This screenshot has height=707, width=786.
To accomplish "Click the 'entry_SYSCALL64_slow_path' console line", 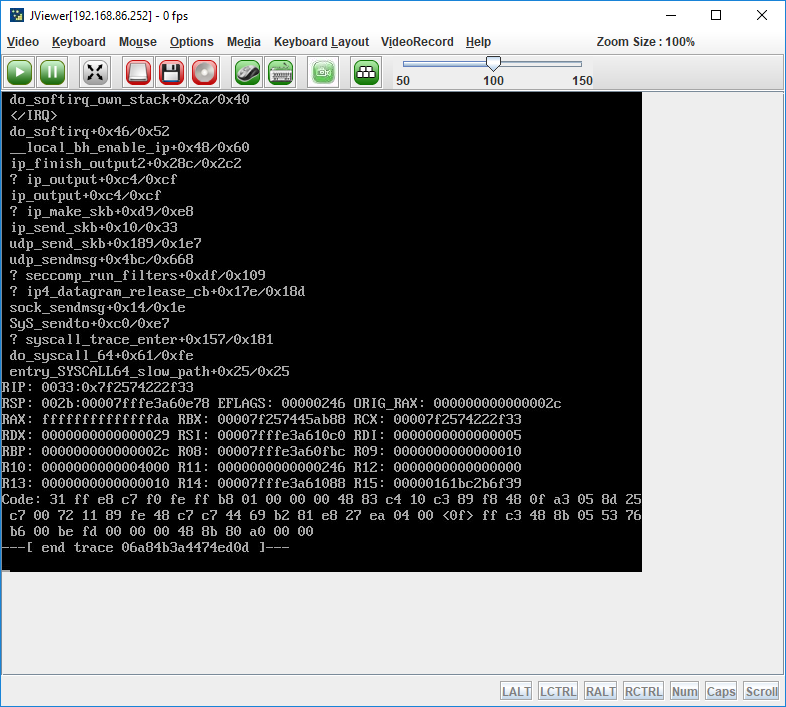I will 149,372.
